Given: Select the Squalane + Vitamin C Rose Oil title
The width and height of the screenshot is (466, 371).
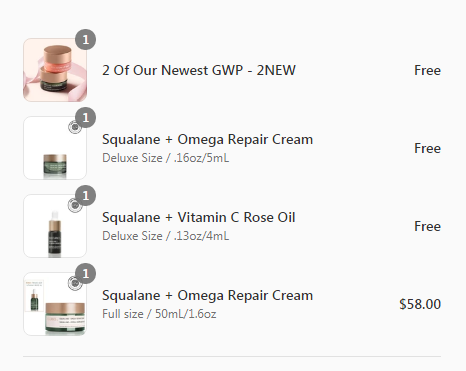Looking at the screenshot, I should click(x=199, y=217).
